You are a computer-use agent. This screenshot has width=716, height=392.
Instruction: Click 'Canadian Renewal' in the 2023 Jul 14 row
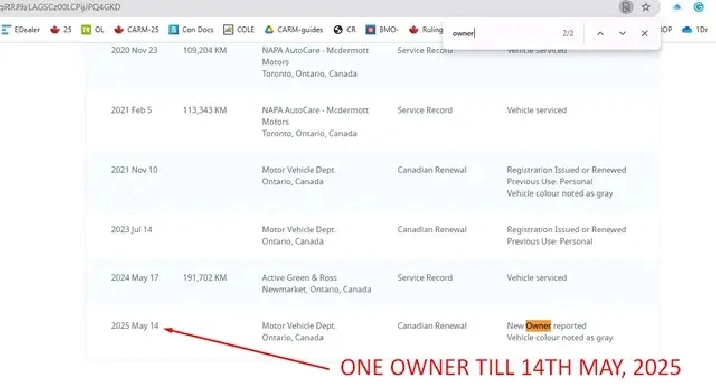[x=432, y=229]
